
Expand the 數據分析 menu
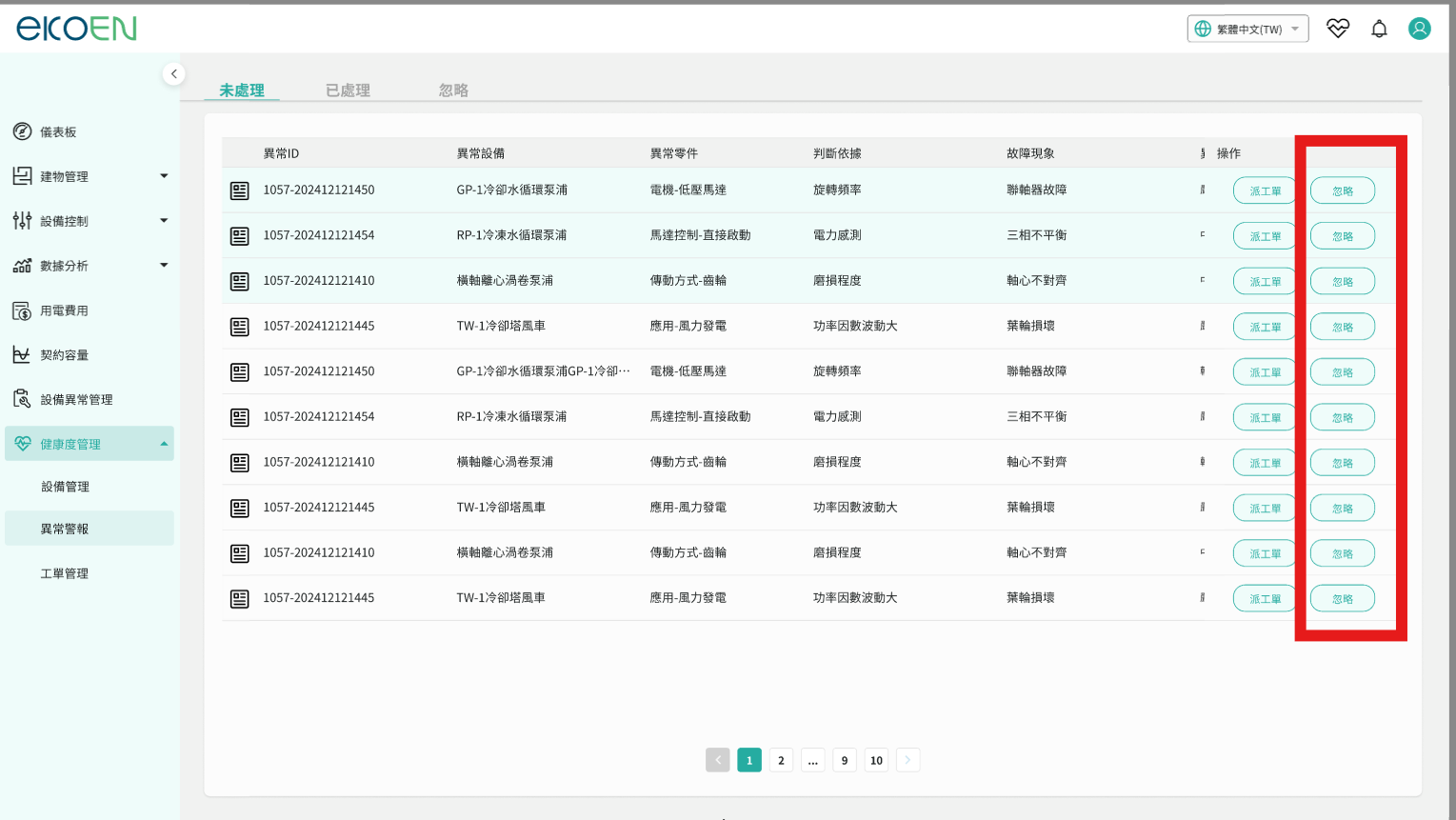point(163,266)
